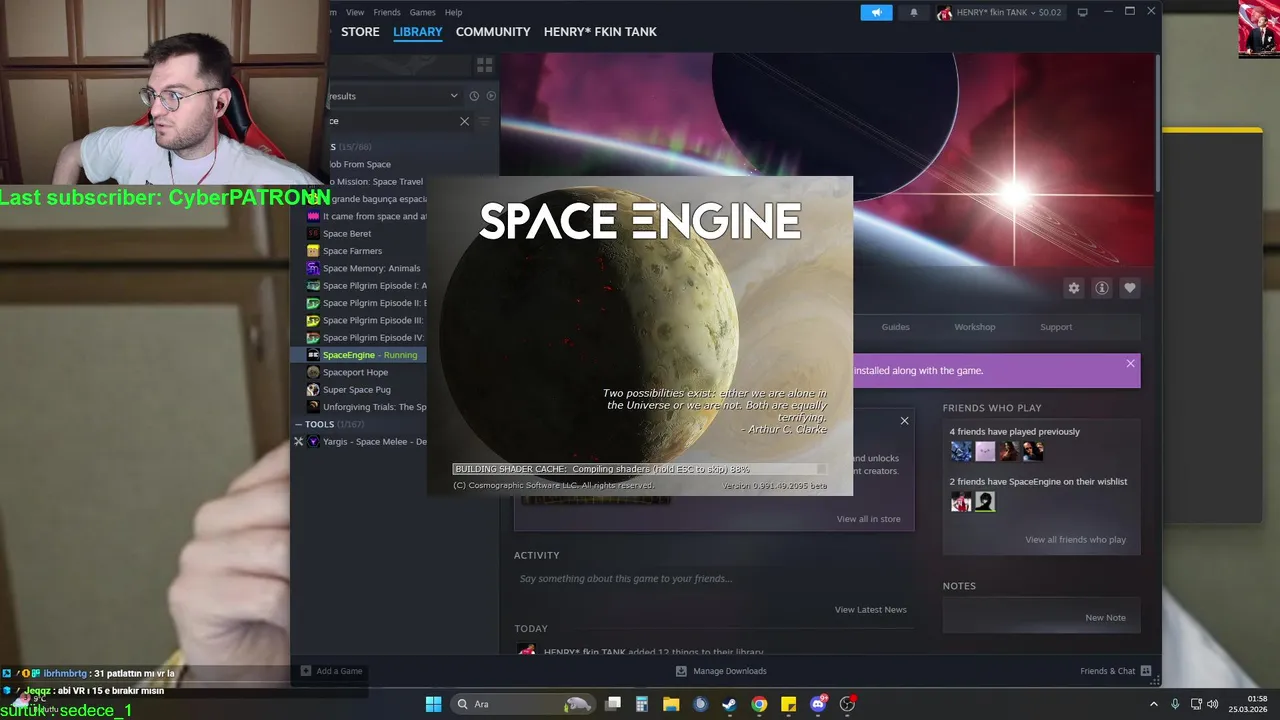Click the shader compiling progress bar

coord(640,469)
